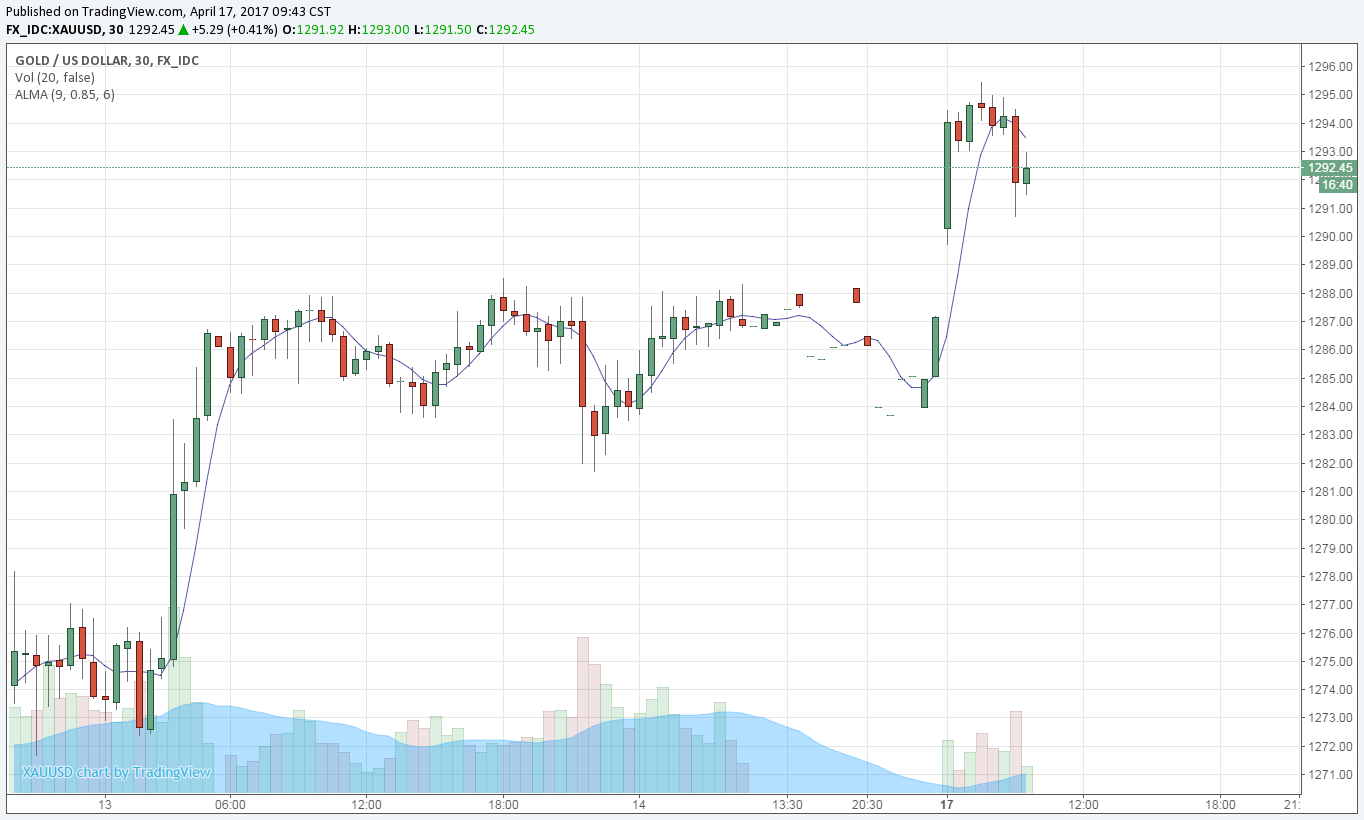Image resolution: width=1364 pixels, height=820 pixels.
Task: Click the 1286.00 price axis label
Action: click(1330, 350)
